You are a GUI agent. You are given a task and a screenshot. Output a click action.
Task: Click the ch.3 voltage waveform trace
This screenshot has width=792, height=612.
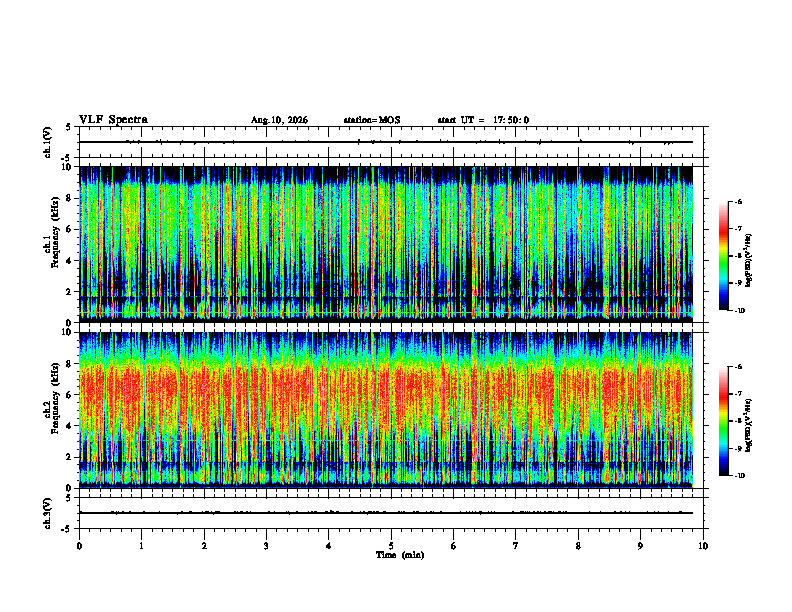[x=386, y=513]
